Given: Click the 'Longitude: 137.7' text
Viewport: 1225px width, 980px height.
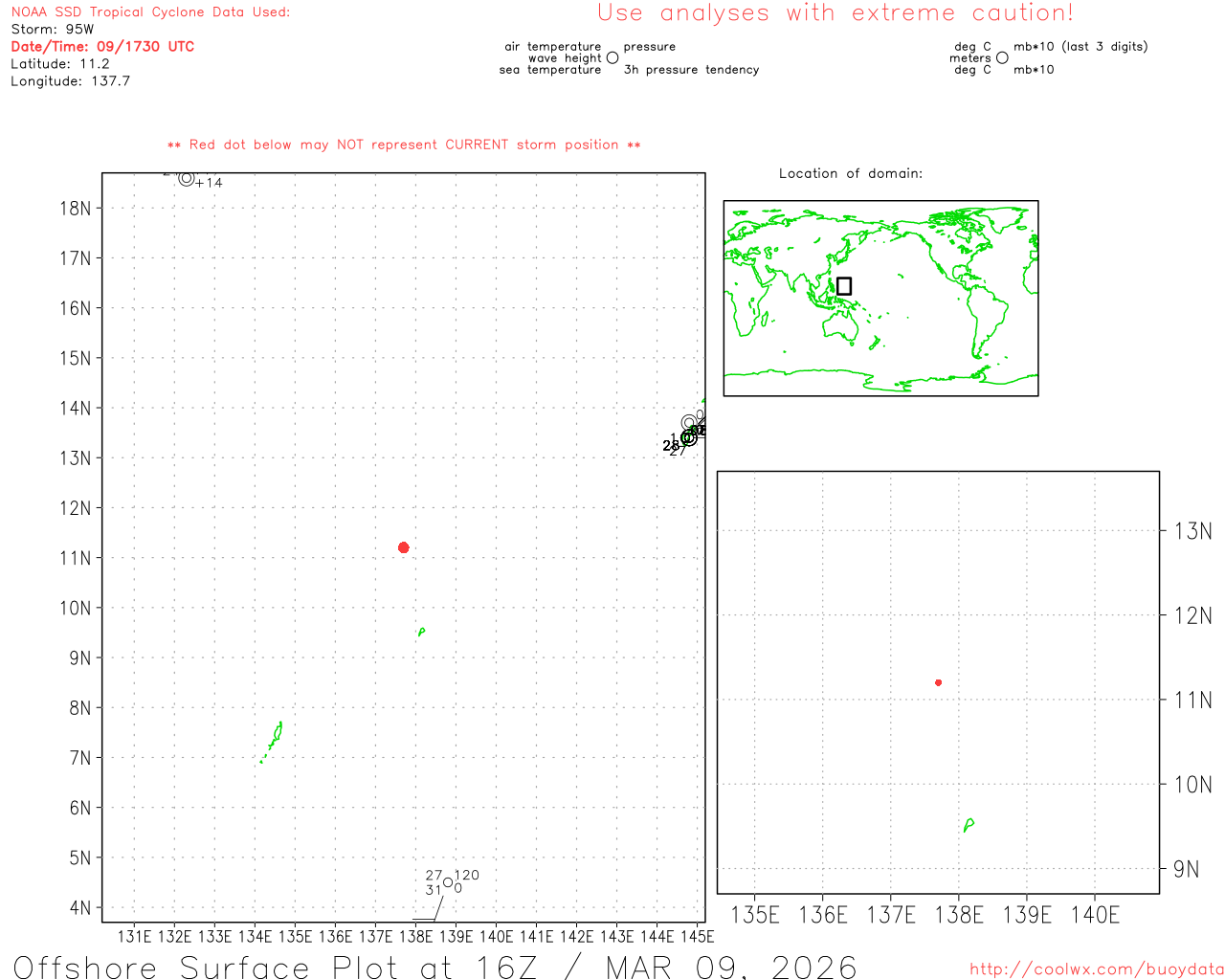Looking at the screenshot, I should [70, 81].
